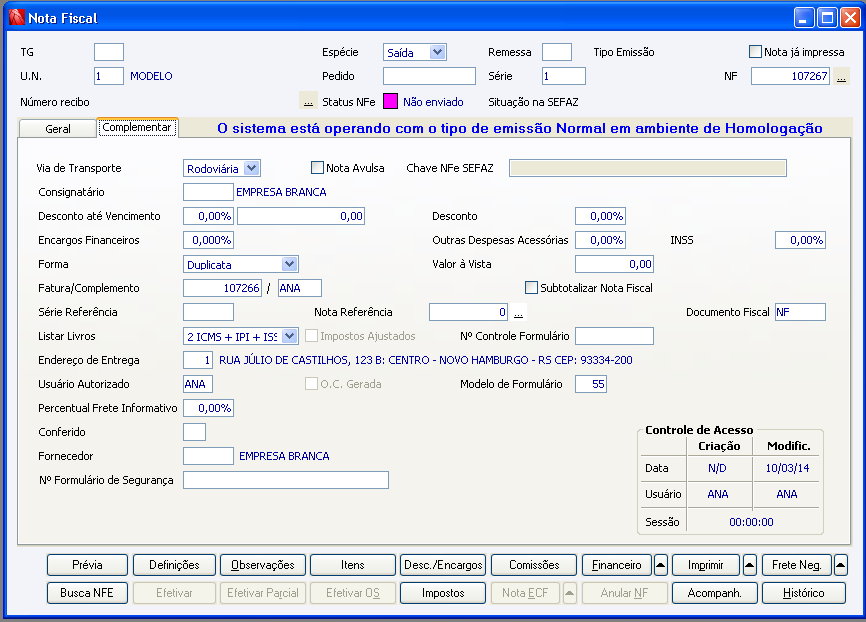This screenshot has height=622, width=866.
Task: Click the Fornecedor code field
Action: (208, 456)
